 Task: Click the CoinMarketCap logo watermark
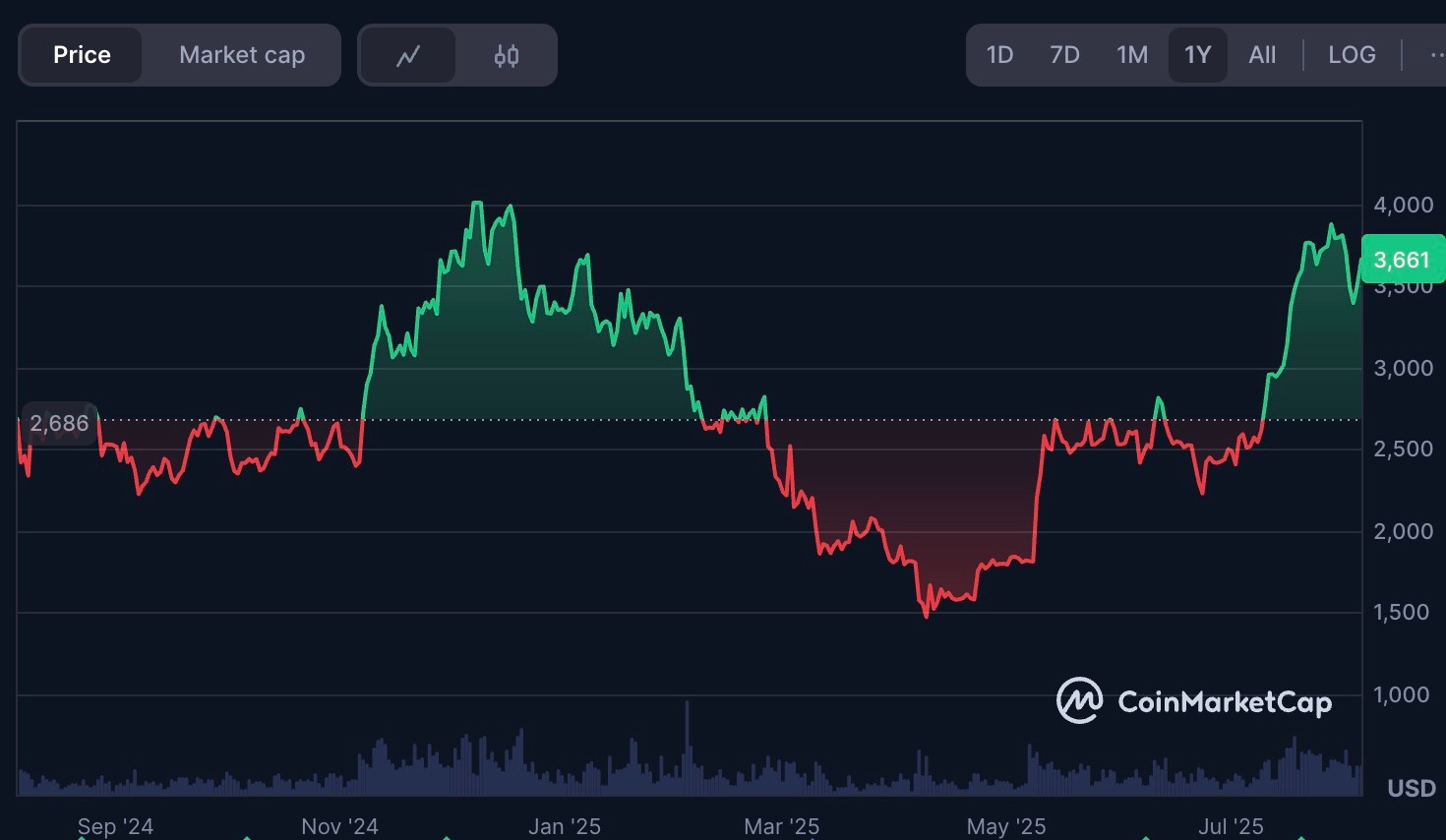tap(1194, 701)
